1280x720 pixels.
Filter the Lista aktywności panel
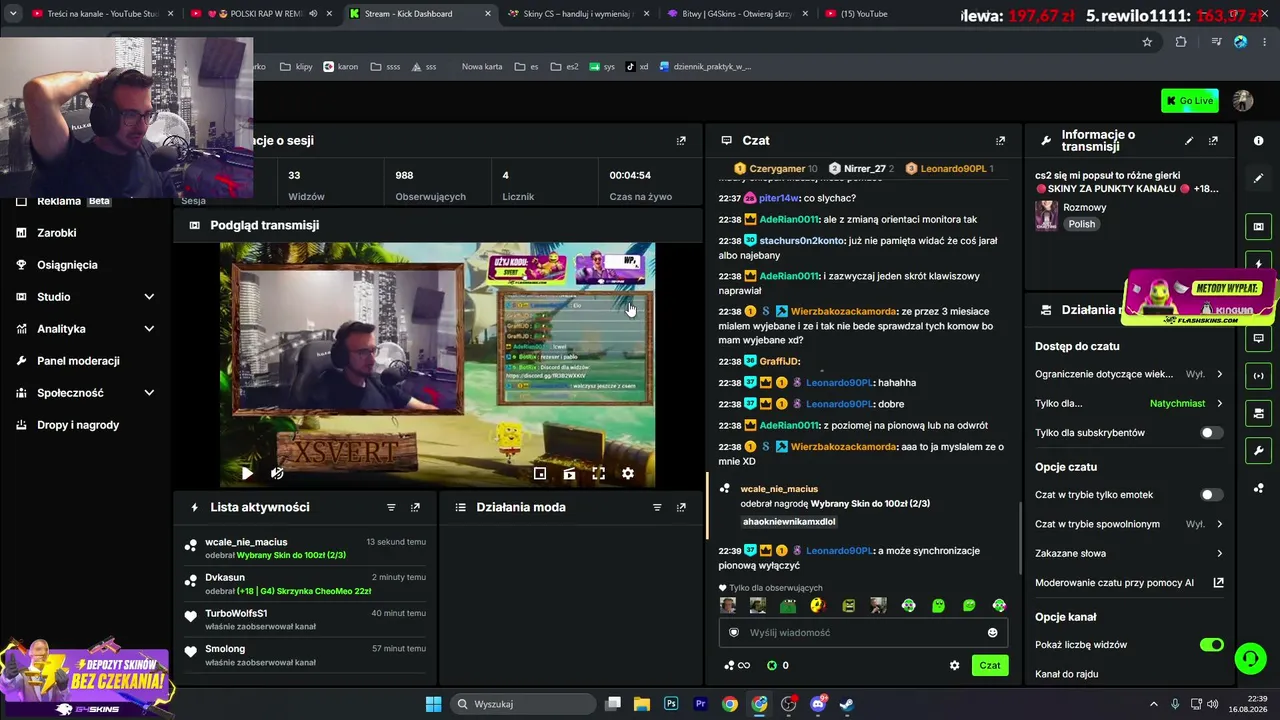coord(391,507)
